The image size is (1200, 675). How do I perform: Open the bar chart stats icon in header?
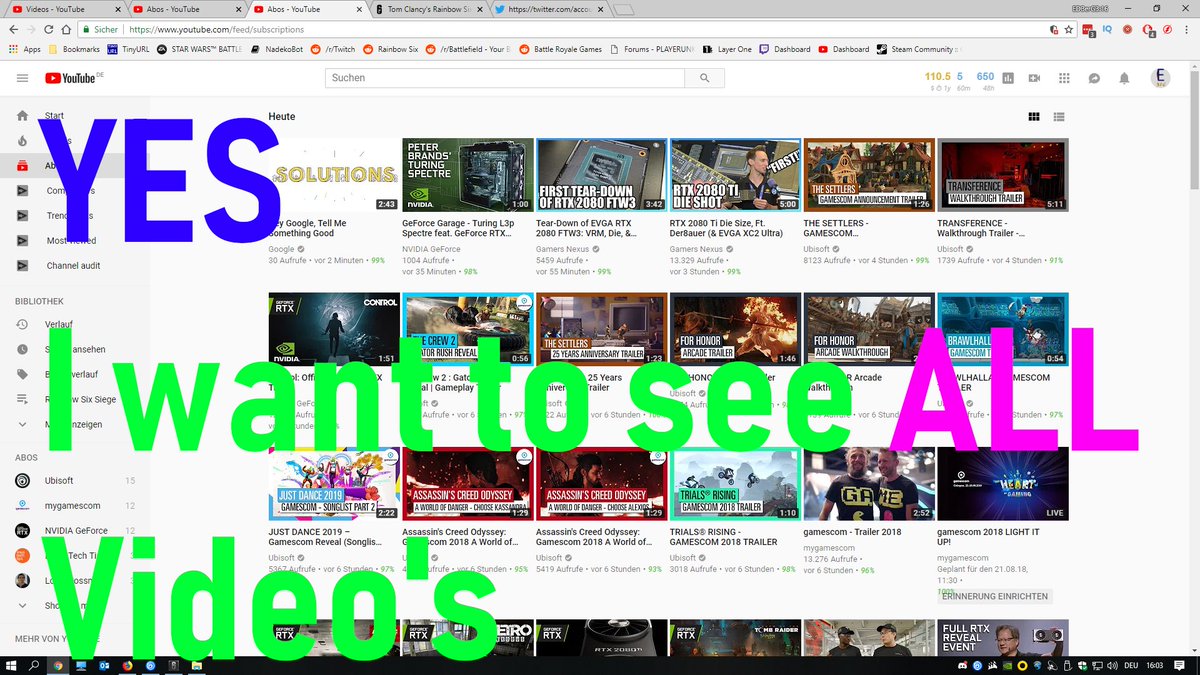[x=1008, y=78]
